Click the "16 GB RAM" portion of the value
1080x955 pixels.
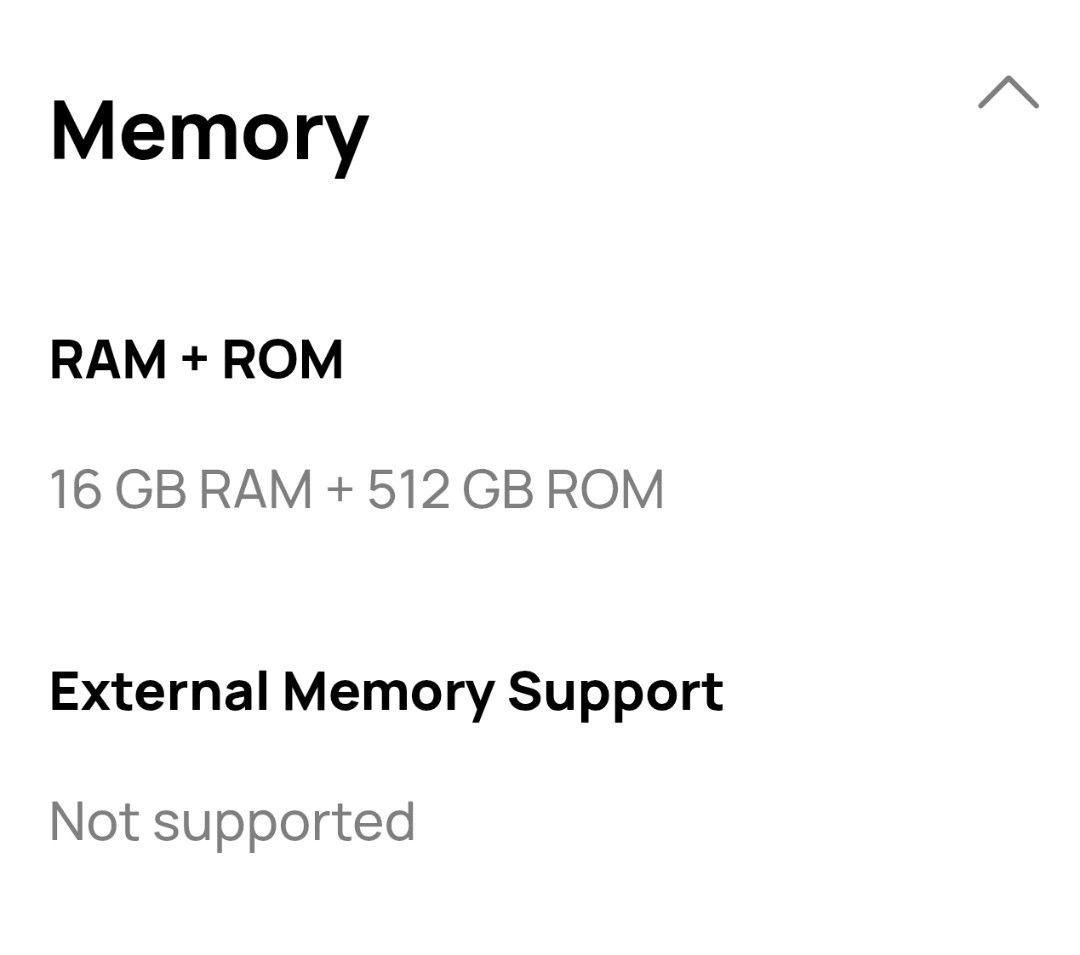point(180,490)
